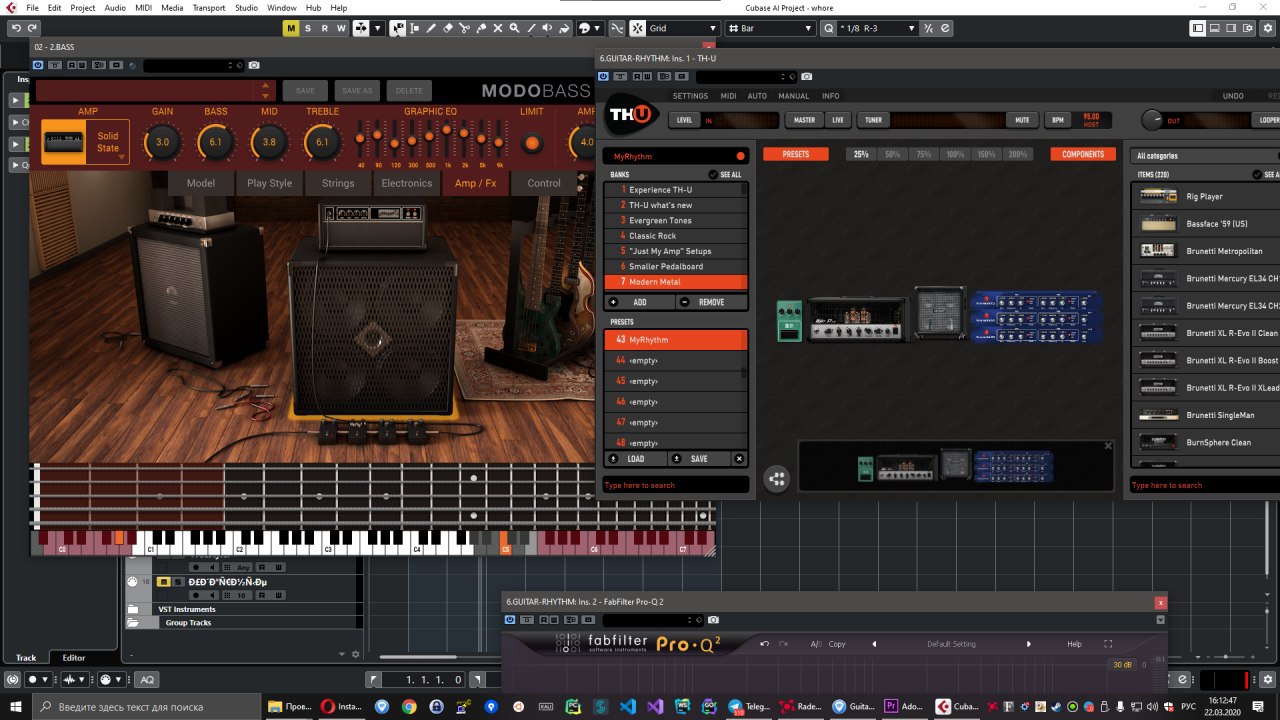Image resolution: width=1280 pixels, height=720 pixels.
Task: Select the Draw pencil tool
Action: (431, 28)
